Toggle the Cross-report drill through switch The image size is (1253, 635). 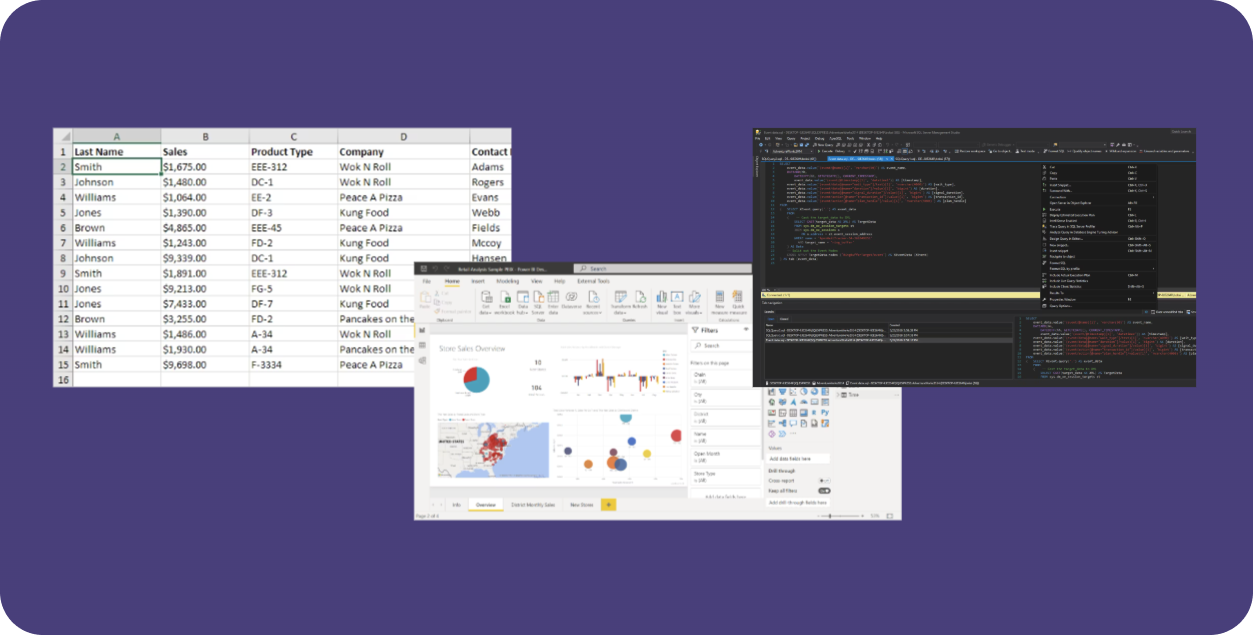click(x=824, y=481)
